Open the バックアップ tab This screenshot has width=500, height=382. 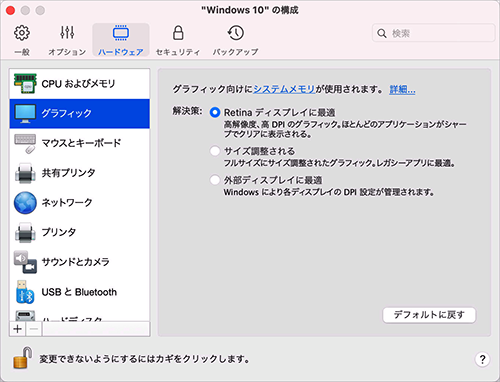click(235, 40)
